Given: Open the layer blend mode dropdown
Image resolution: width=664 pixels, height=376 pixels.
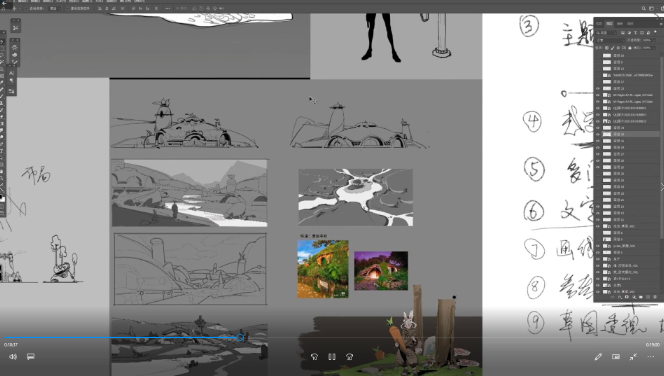Looking at the screenshot, I should [x=610, y=40].
